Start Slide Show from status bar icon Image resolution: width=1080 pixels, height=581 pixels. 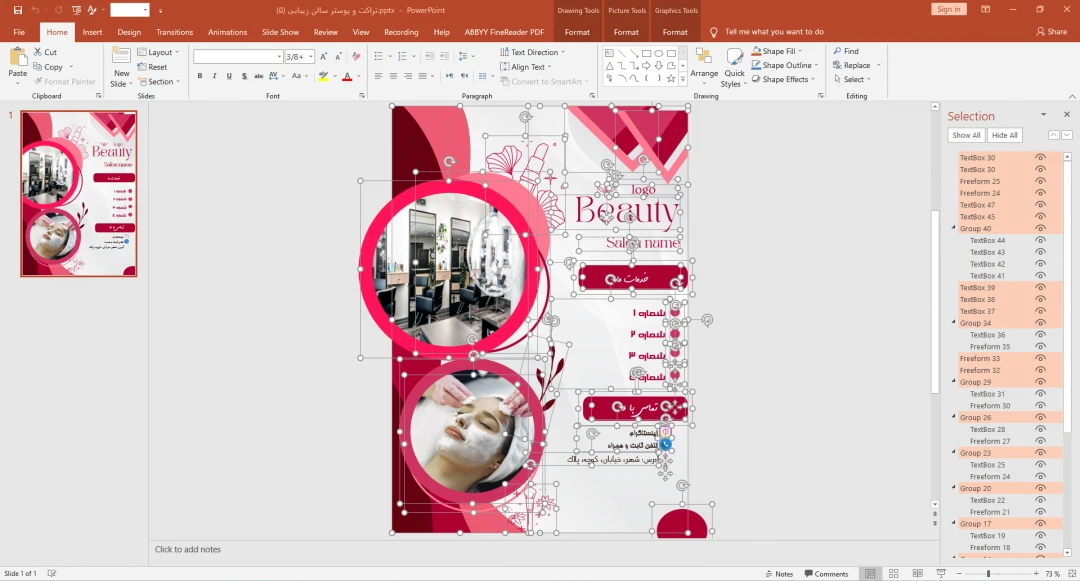(940, 574)
